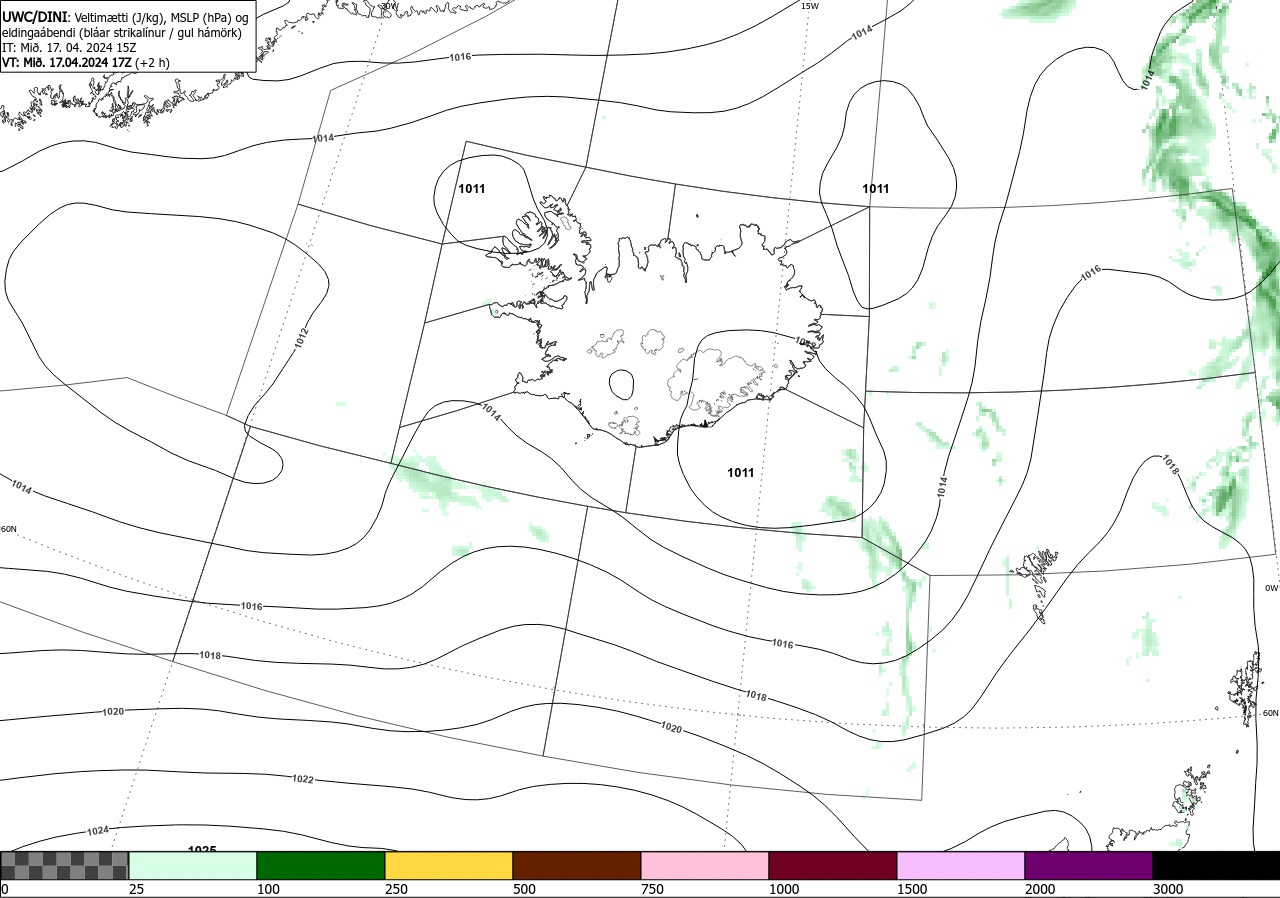
Task: Click the 1022 isobar label
Action: tap(303, 779)
